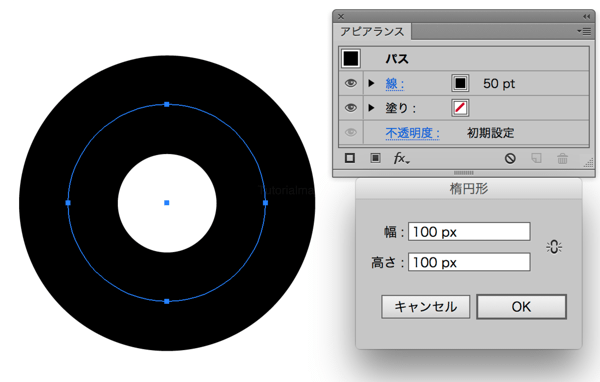
Task: Click the 高さ height input field
Action: point(469,262)
